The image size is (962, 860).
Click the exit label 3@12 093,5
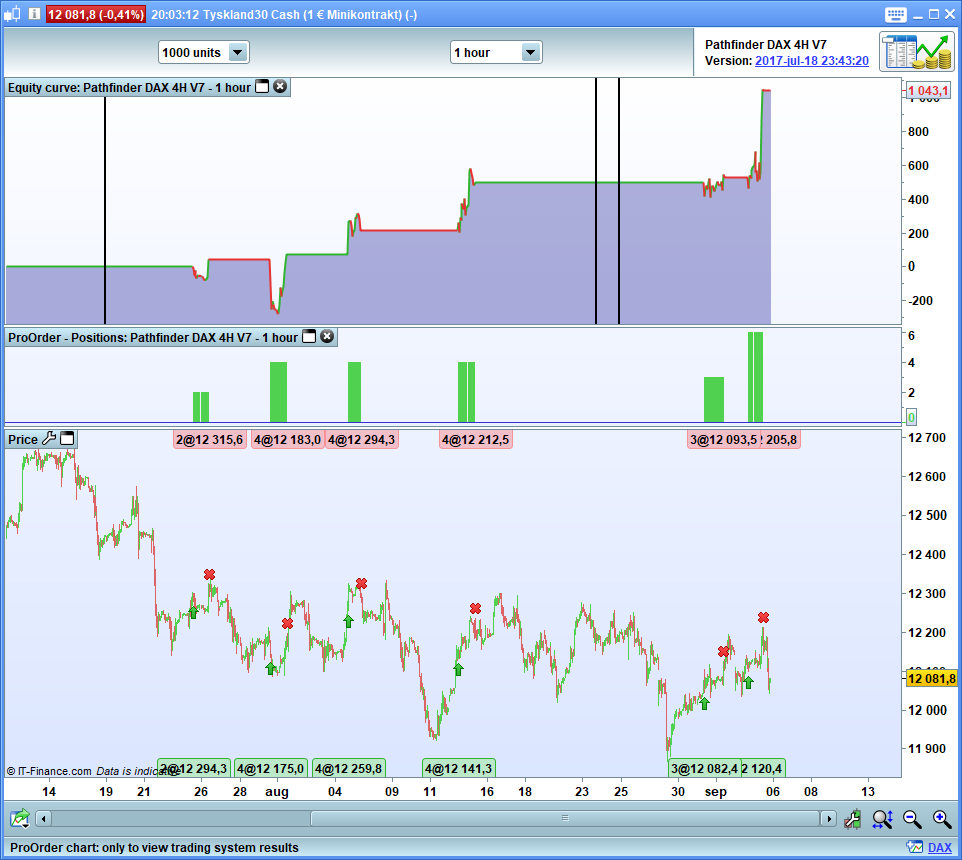pos(723,439)
